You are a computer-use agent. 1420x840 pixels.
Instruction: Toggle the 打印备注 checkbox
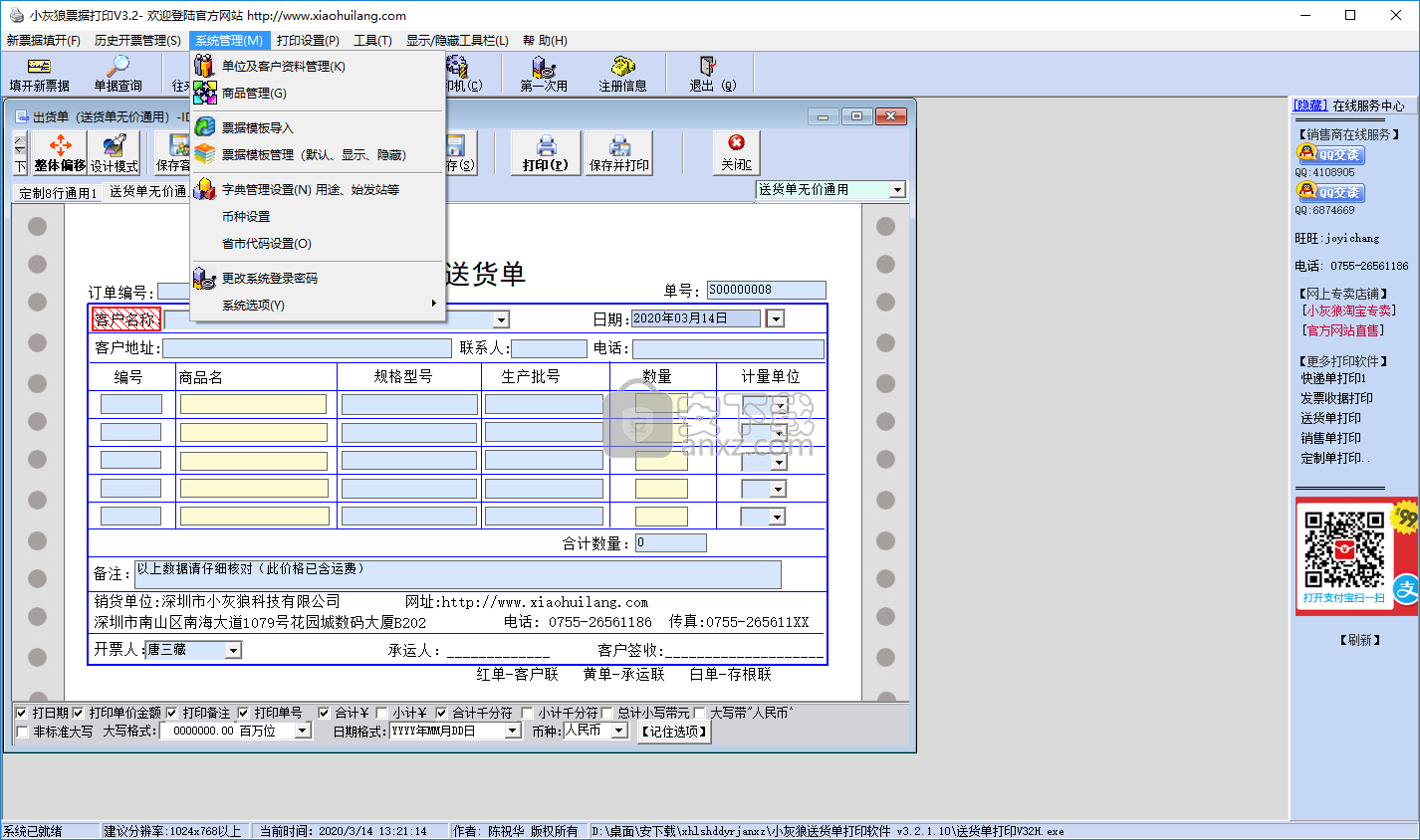tap(172, 713)
